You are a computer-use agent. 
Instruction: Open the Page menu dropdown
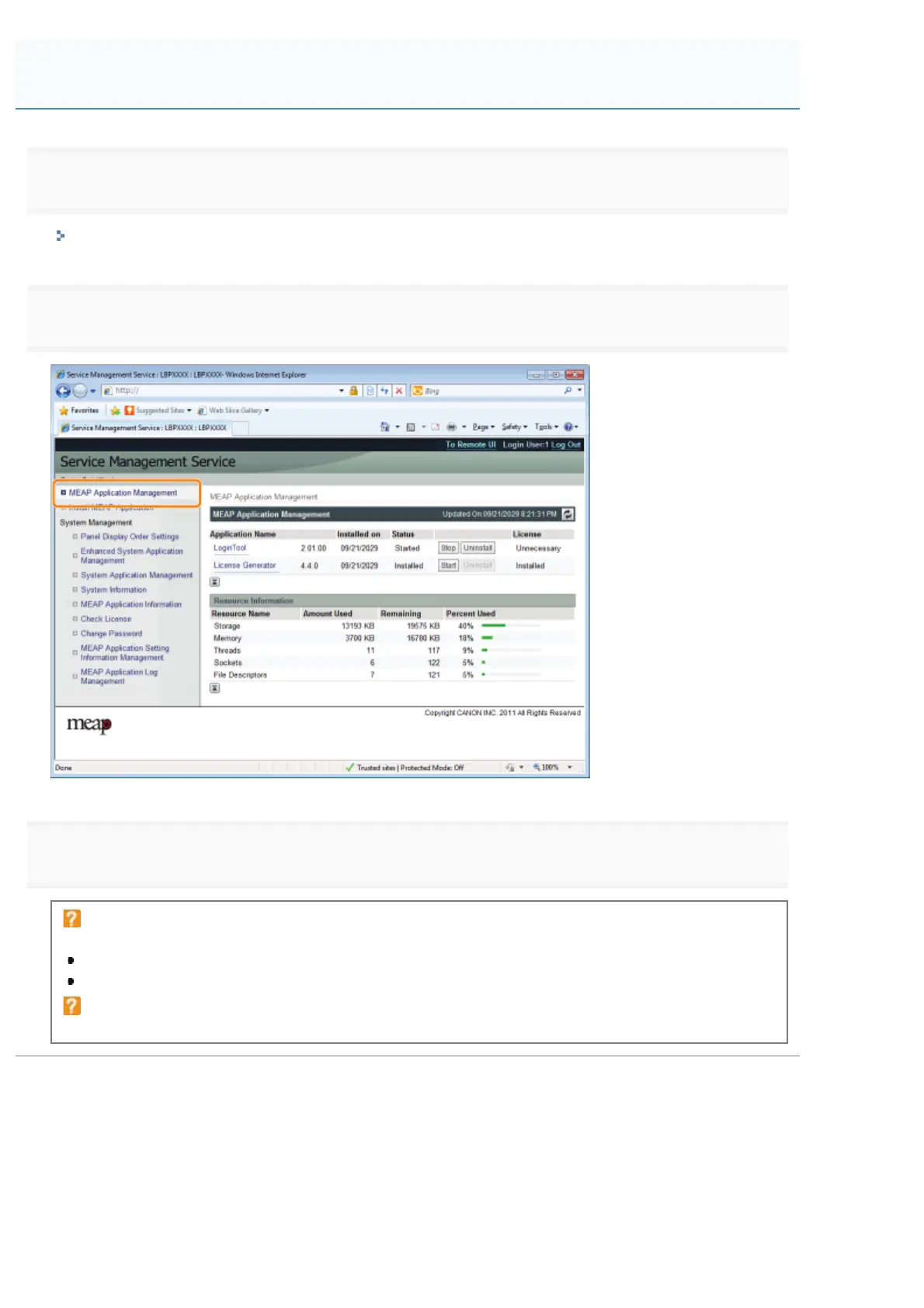(483, 427)
